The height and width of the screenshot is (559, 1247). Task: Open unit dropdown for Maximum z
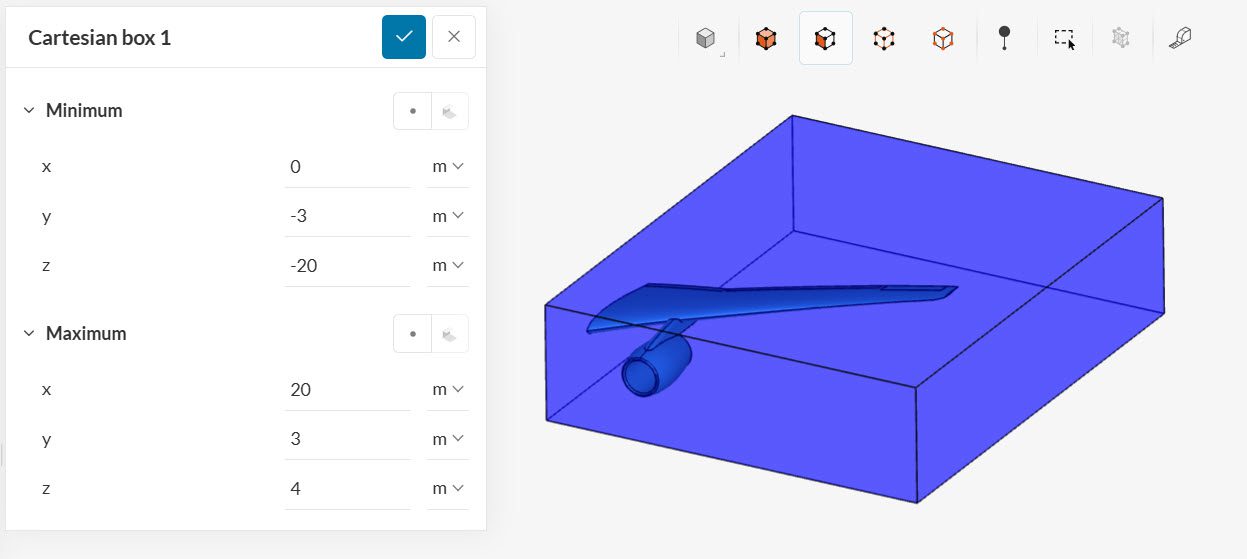click(x=448, y=489)
